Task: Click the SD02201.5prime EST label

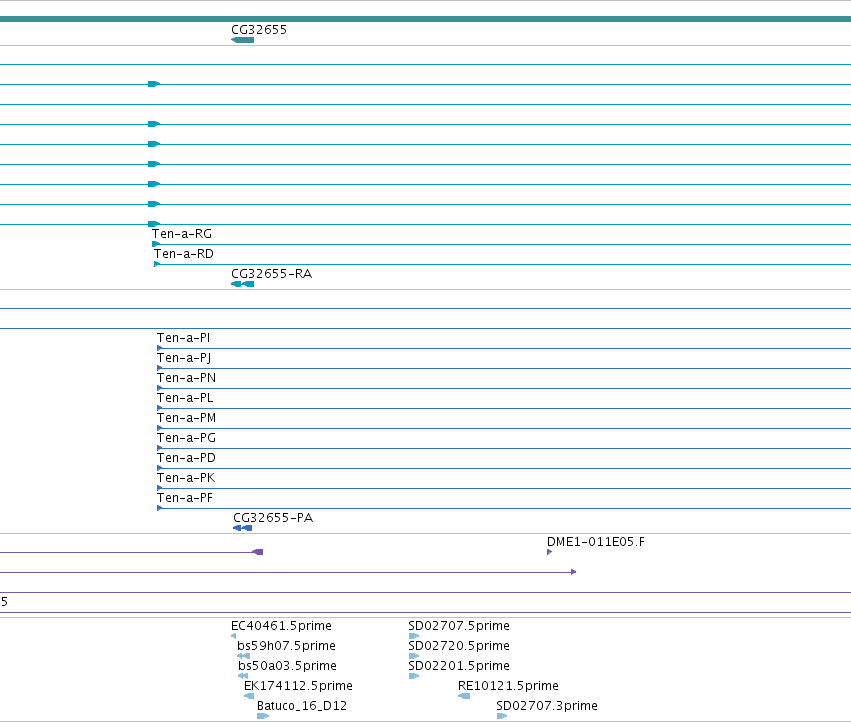Action: (459, 666)
